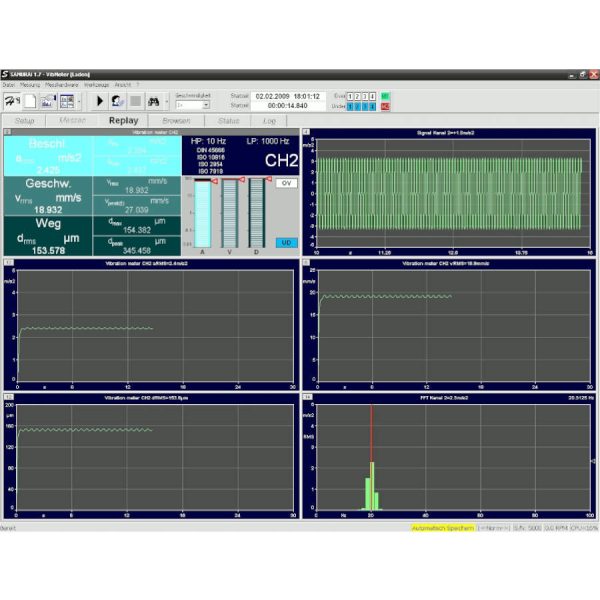Click the velocity peak value 27.039
The height and width of the screenshot is (600, 600).
tap(136, 210)
